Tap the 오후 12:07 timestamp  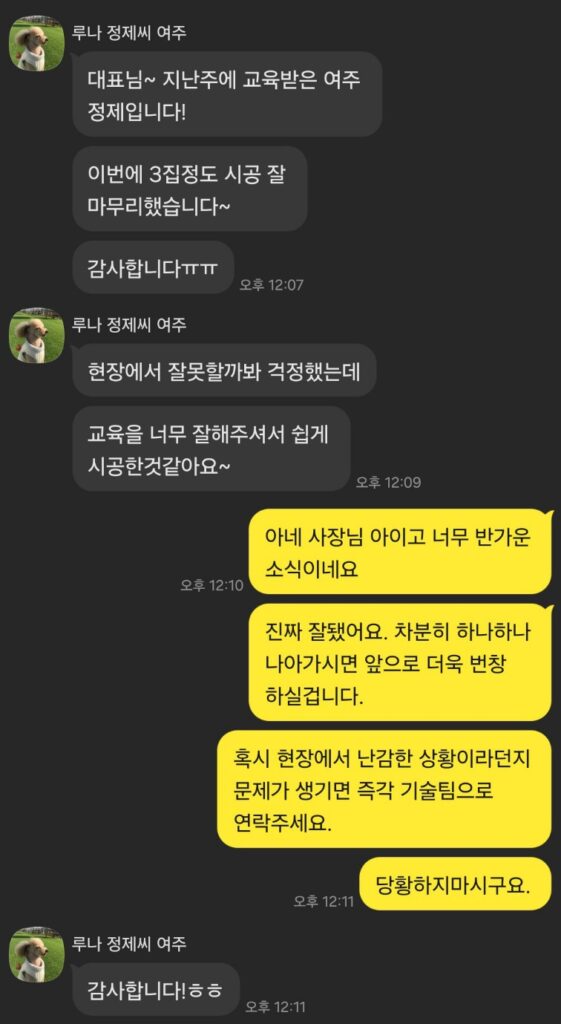(272, 285)
